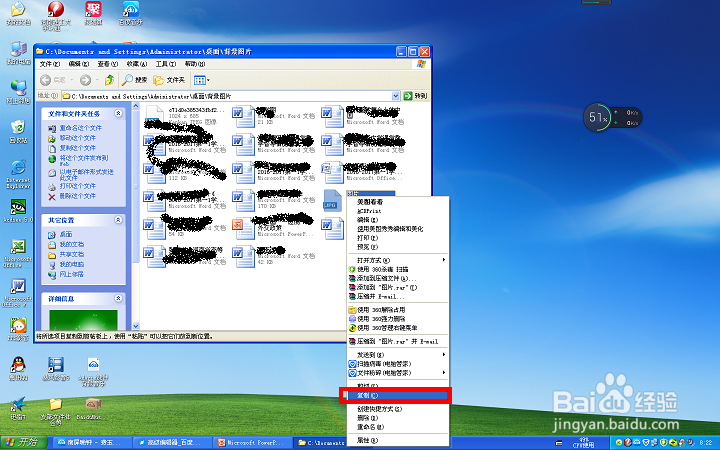Open the Internet Explorer desktop icon
The height and width of the screenshot is (450, 720).
pyautogui.click(x=18, y=174)
